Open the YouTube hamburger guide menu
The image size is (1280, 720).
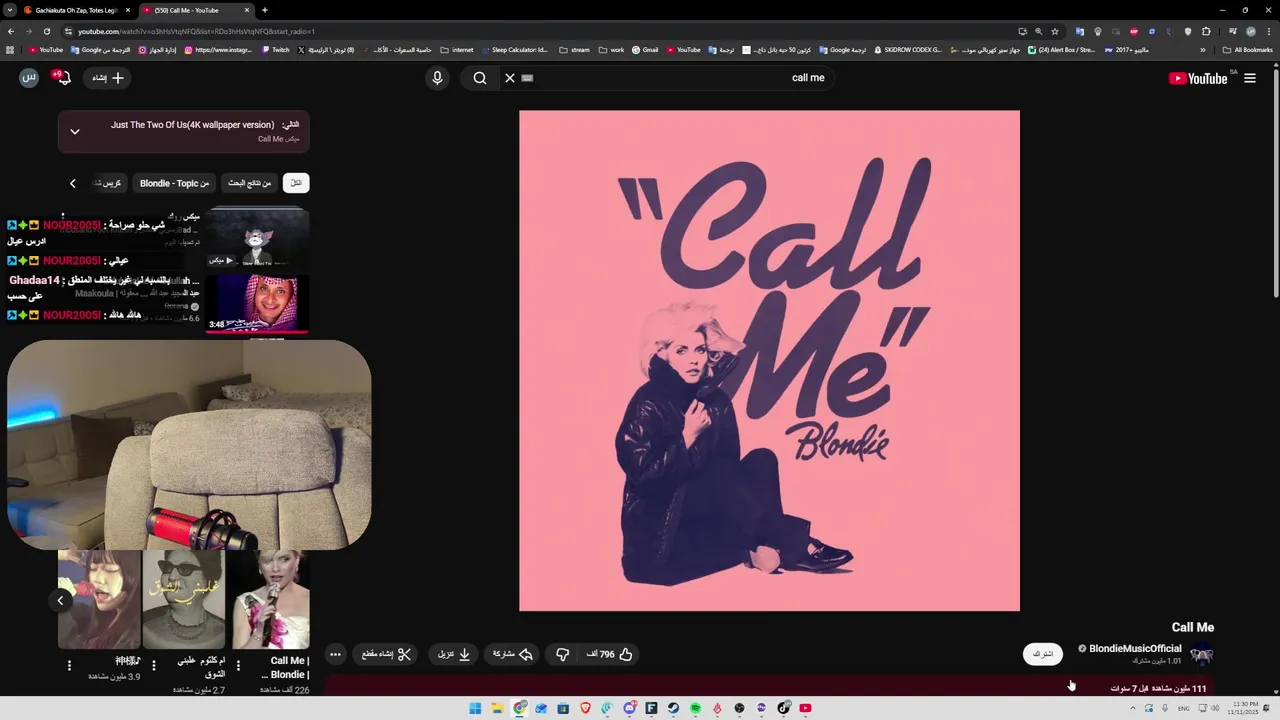(x=1250, y=78)
